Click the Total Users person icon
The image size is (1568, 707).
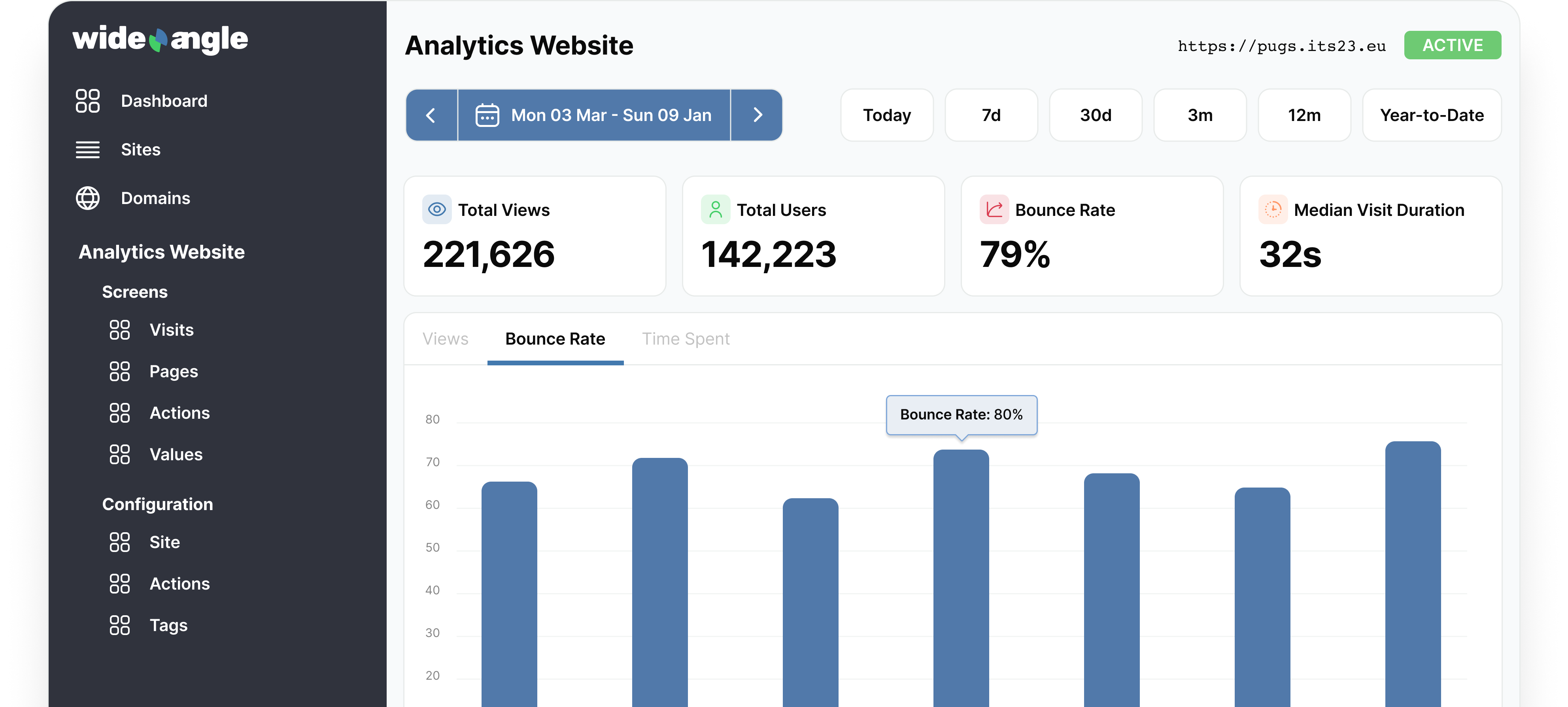point(716,210)
